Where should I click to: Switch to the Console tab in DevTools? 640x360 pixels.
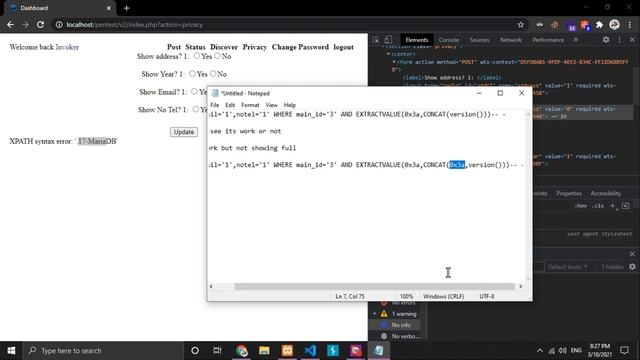(449, 40)
